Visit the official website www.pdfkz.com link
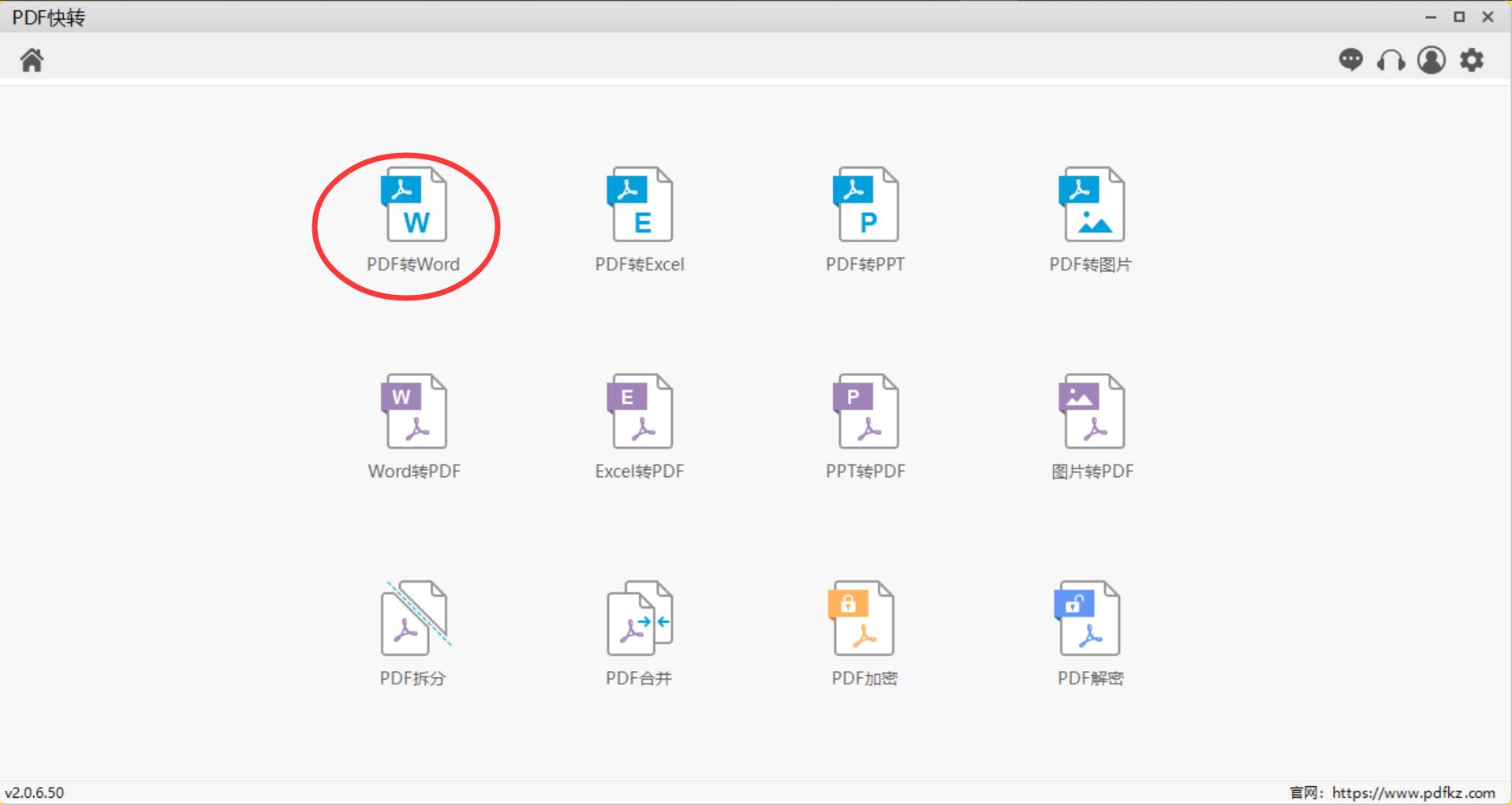Image resolution: width=1512 pixels, height=805 pixels. (1413, 792)
